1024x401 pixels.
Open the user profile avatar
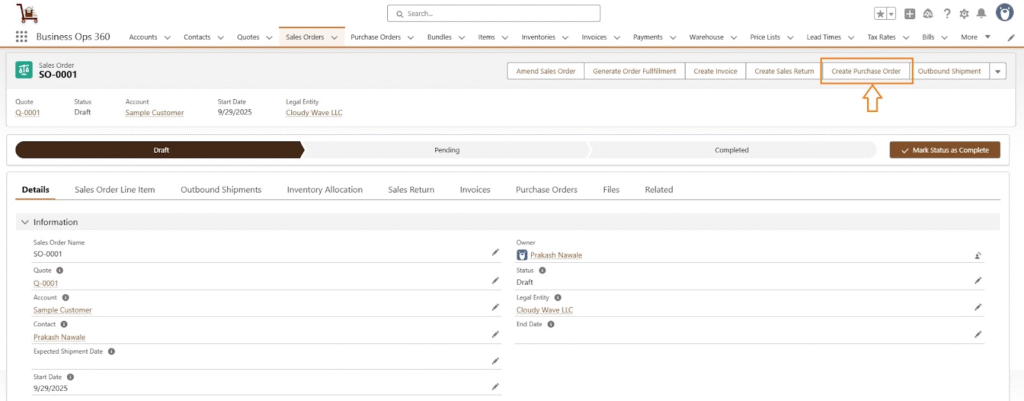coord(1003,13)
